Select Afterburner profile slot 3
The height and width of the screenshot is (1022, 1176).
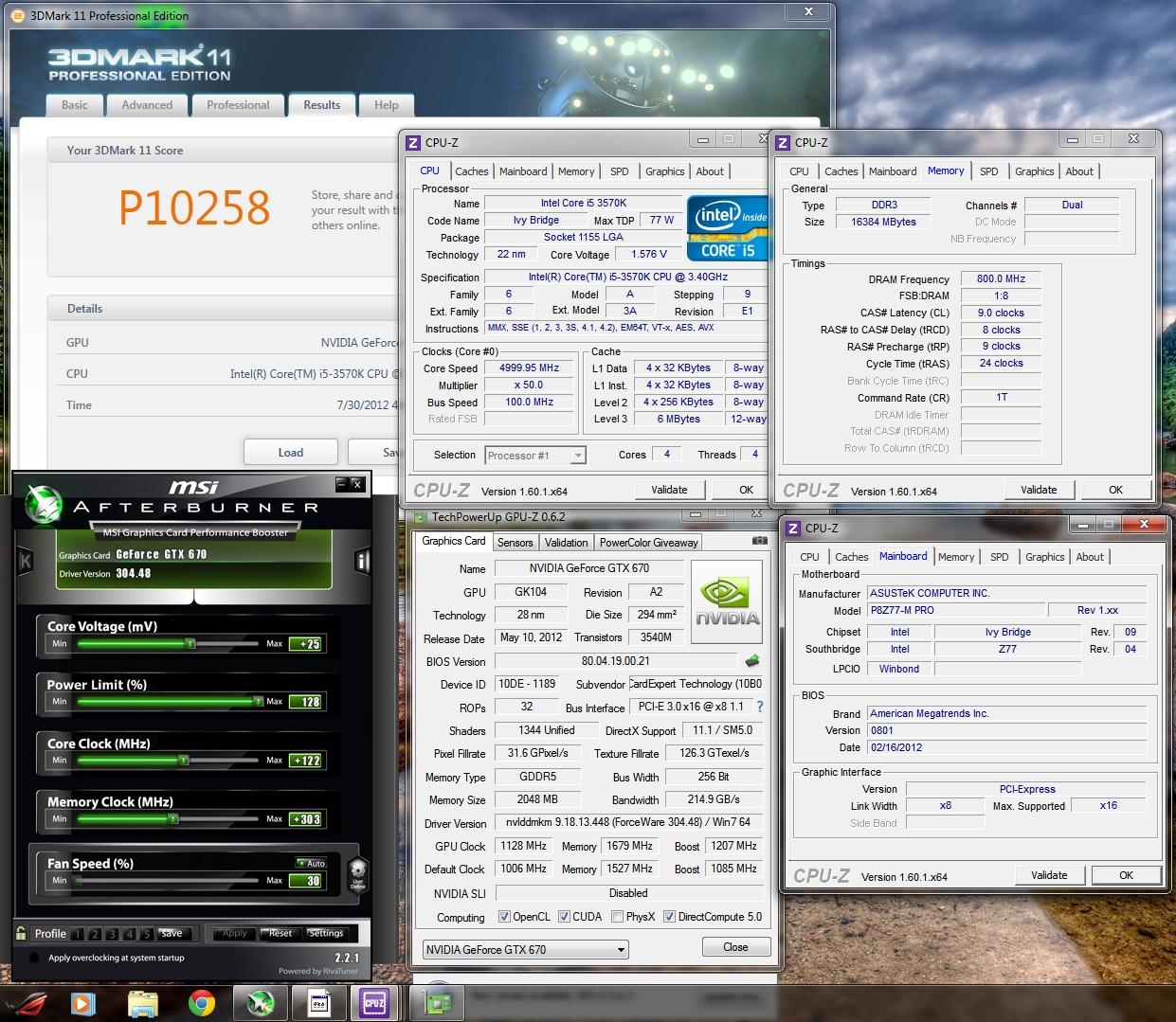coord(113,934)
